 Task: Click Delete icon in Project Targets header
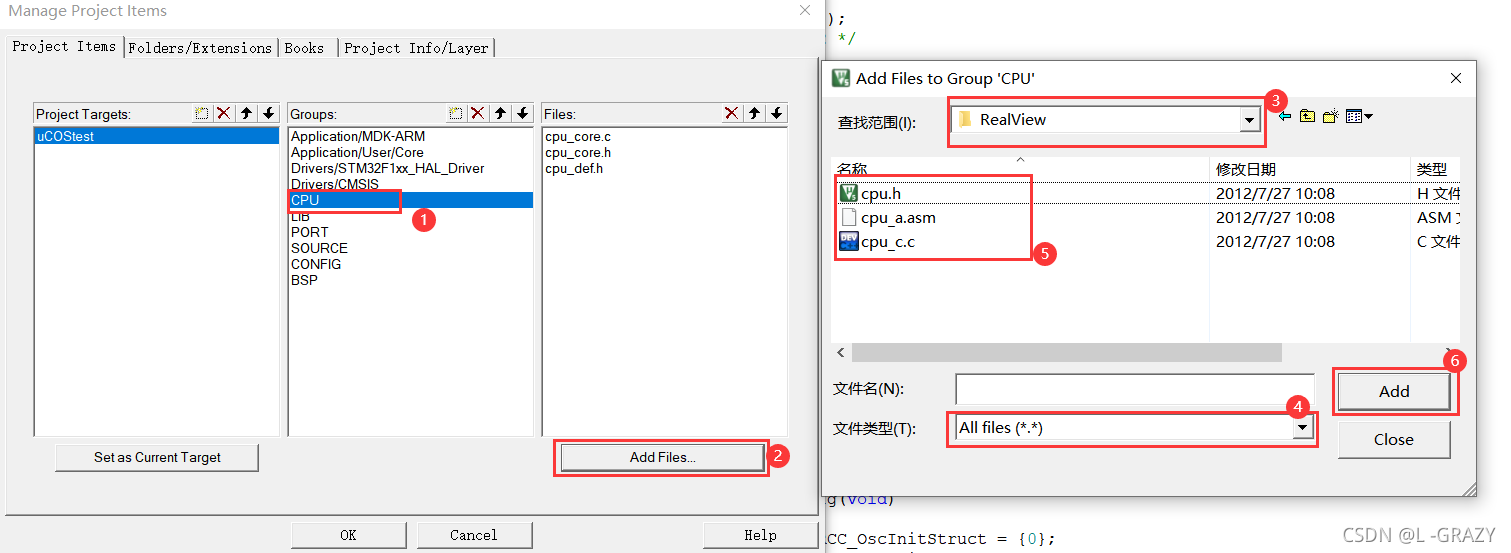tap(224, 114)
